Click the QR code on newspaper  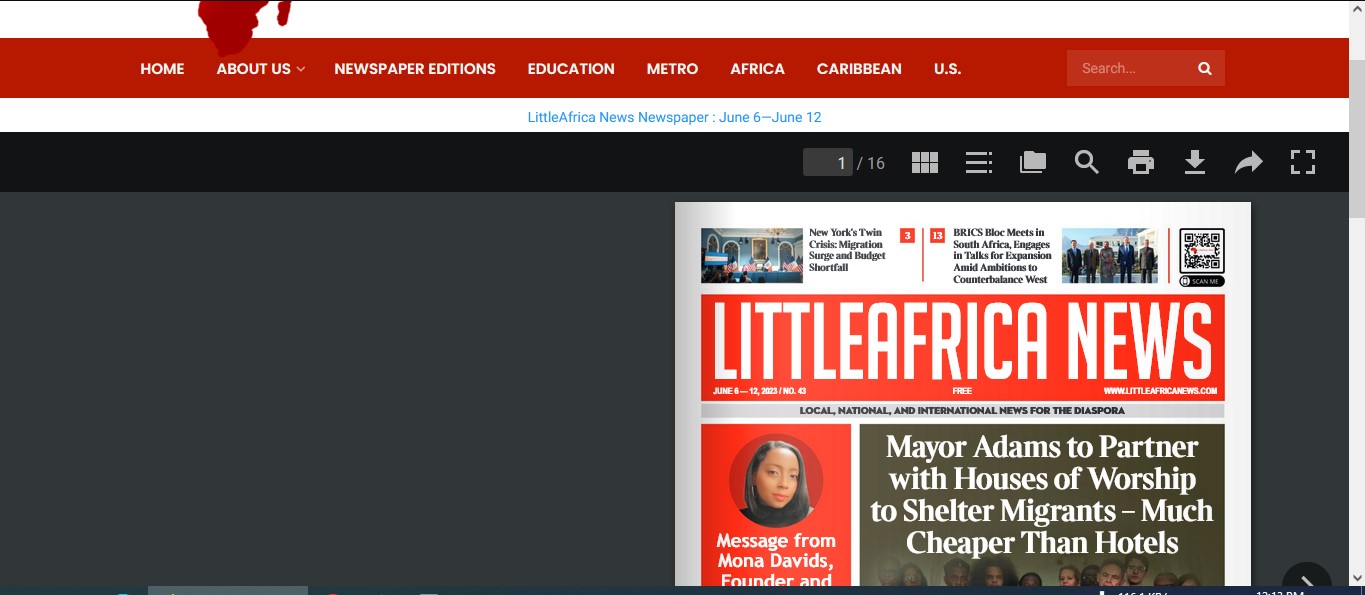pyautogui.click(x=1201, y=252)
